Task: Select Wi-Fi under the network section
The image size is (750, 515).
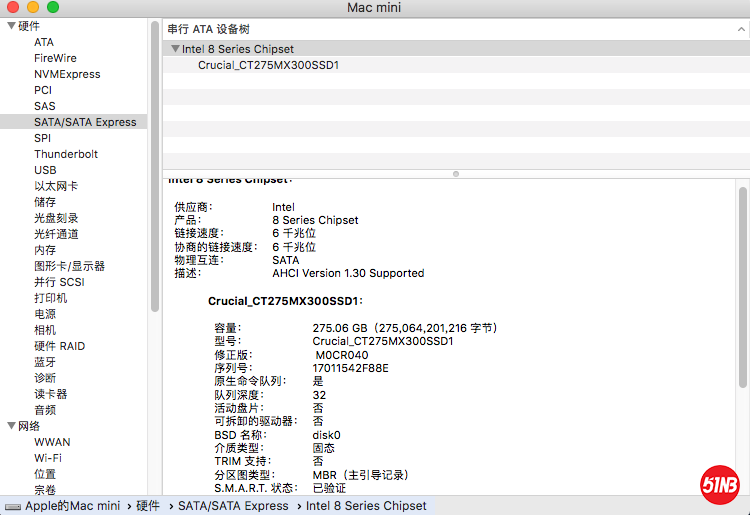Action: click(48, 458)
